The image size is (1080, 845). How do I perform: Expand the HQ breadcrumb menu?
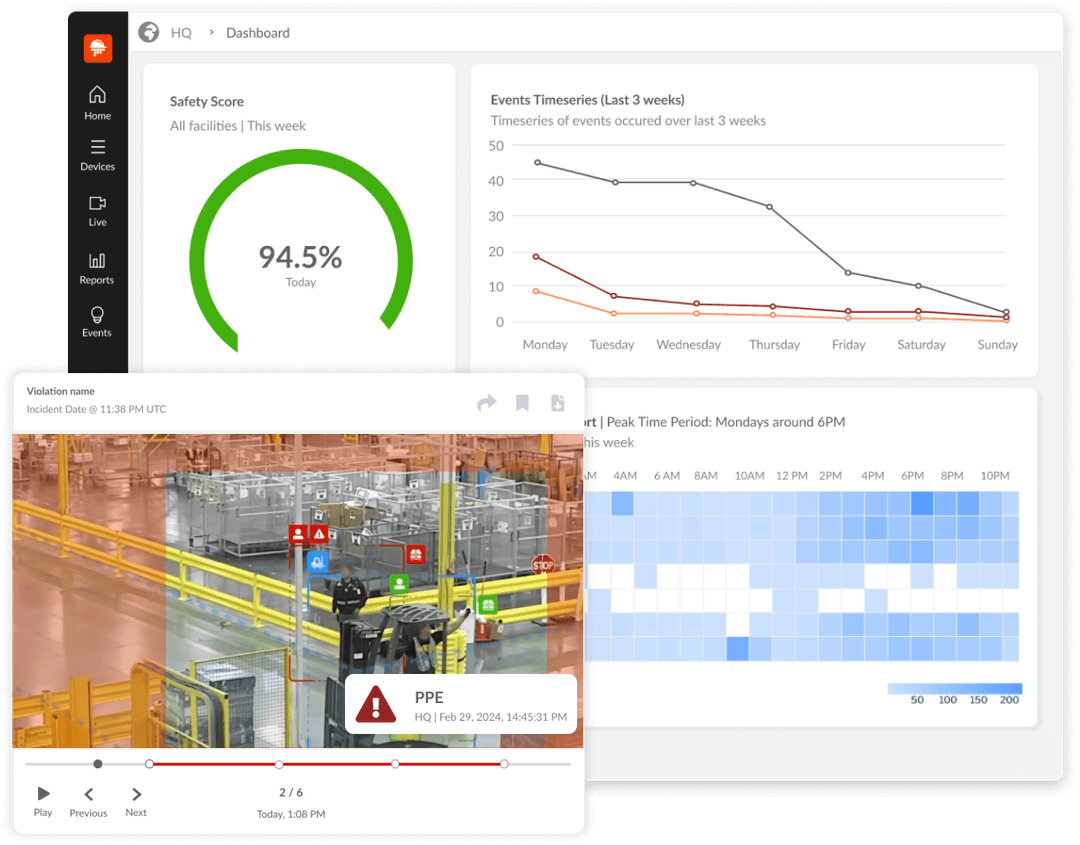pyautogui.click(x=181, y=32)
